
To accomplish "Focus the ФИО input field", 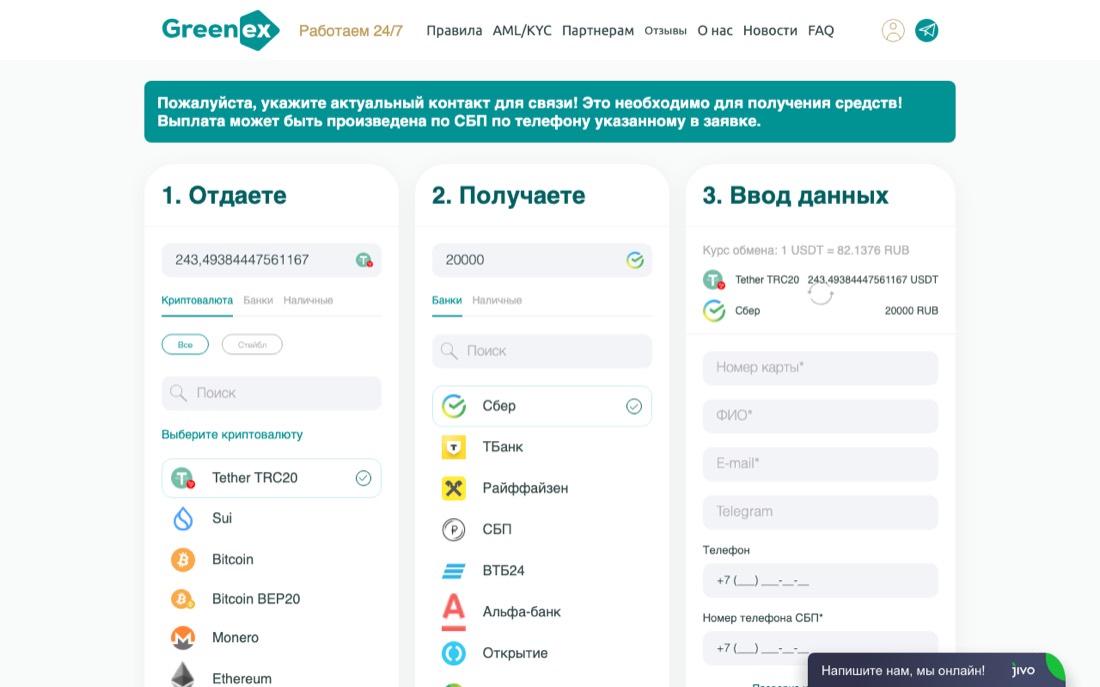I will [820, 416].
